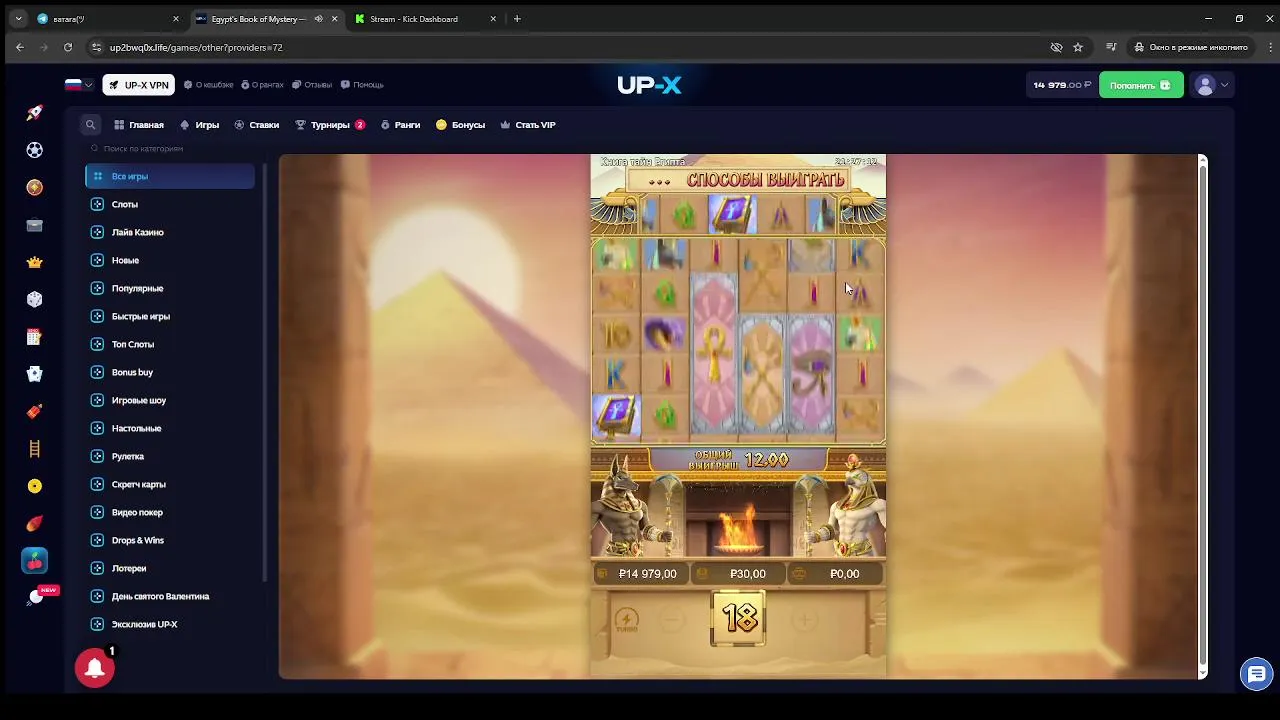Go to the Ранги navigation item

click(x=400, y=125)
